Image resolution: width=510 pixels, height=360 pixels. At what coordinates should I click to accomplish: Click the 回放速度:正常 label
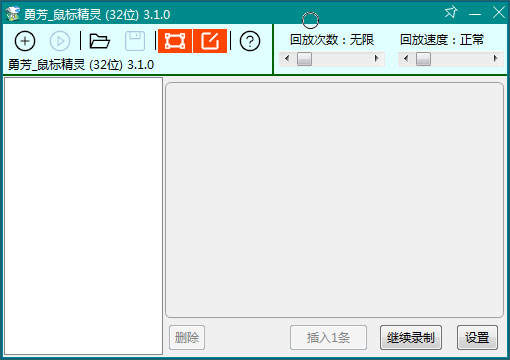442,40
